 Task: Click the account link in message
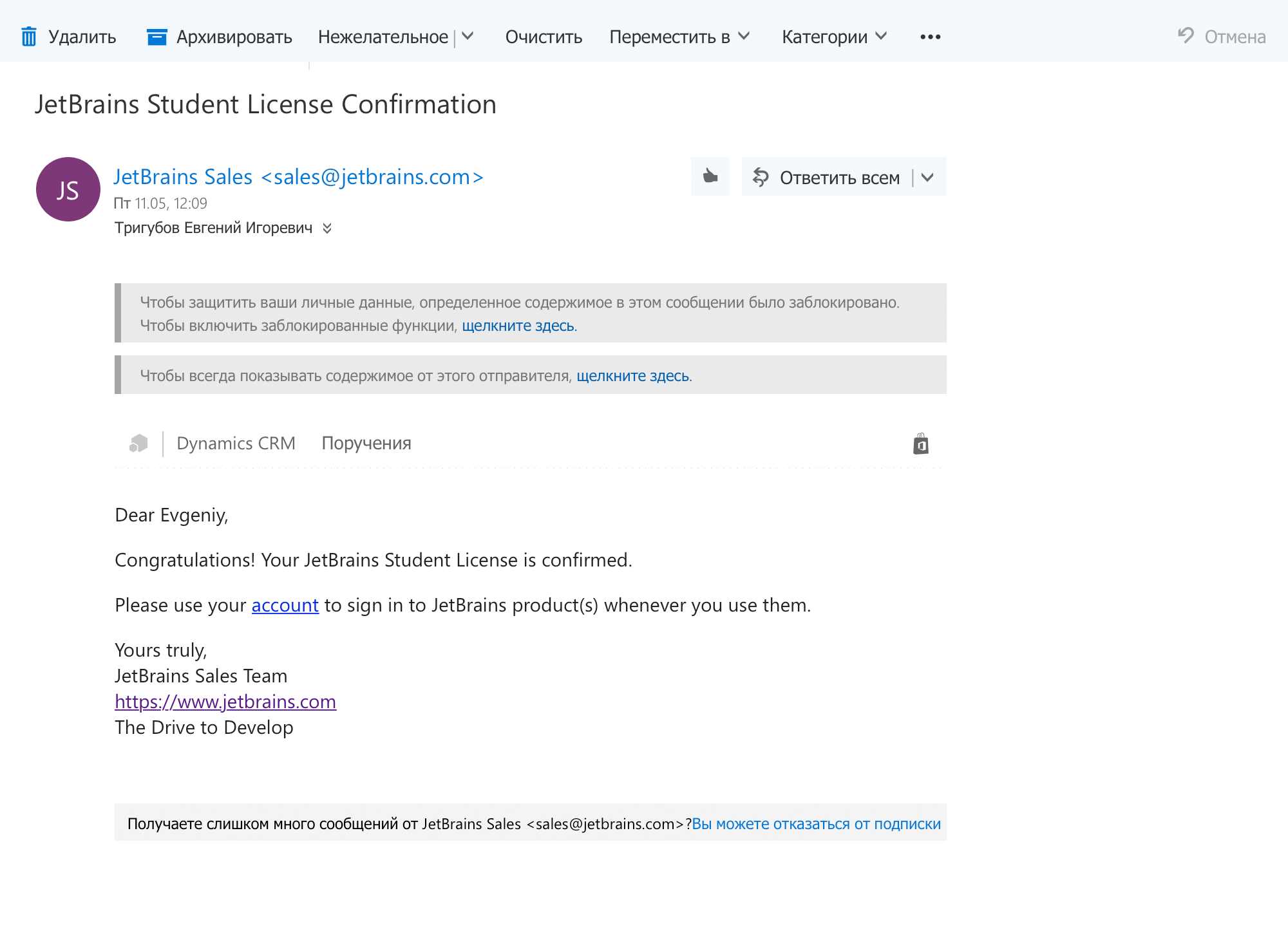[285, 605]
